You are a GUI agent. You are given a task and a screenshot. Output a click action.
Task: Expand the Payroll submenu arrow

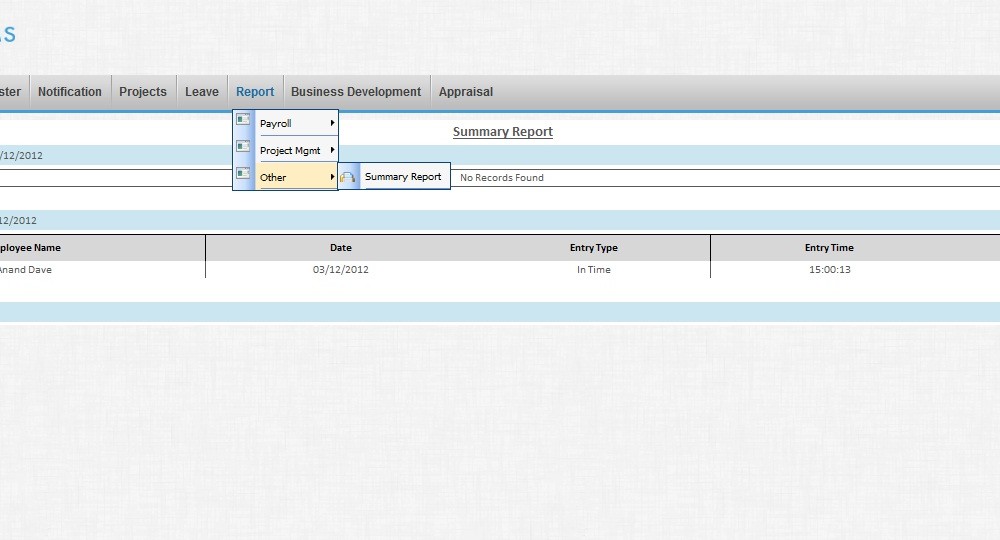(332, 123)
